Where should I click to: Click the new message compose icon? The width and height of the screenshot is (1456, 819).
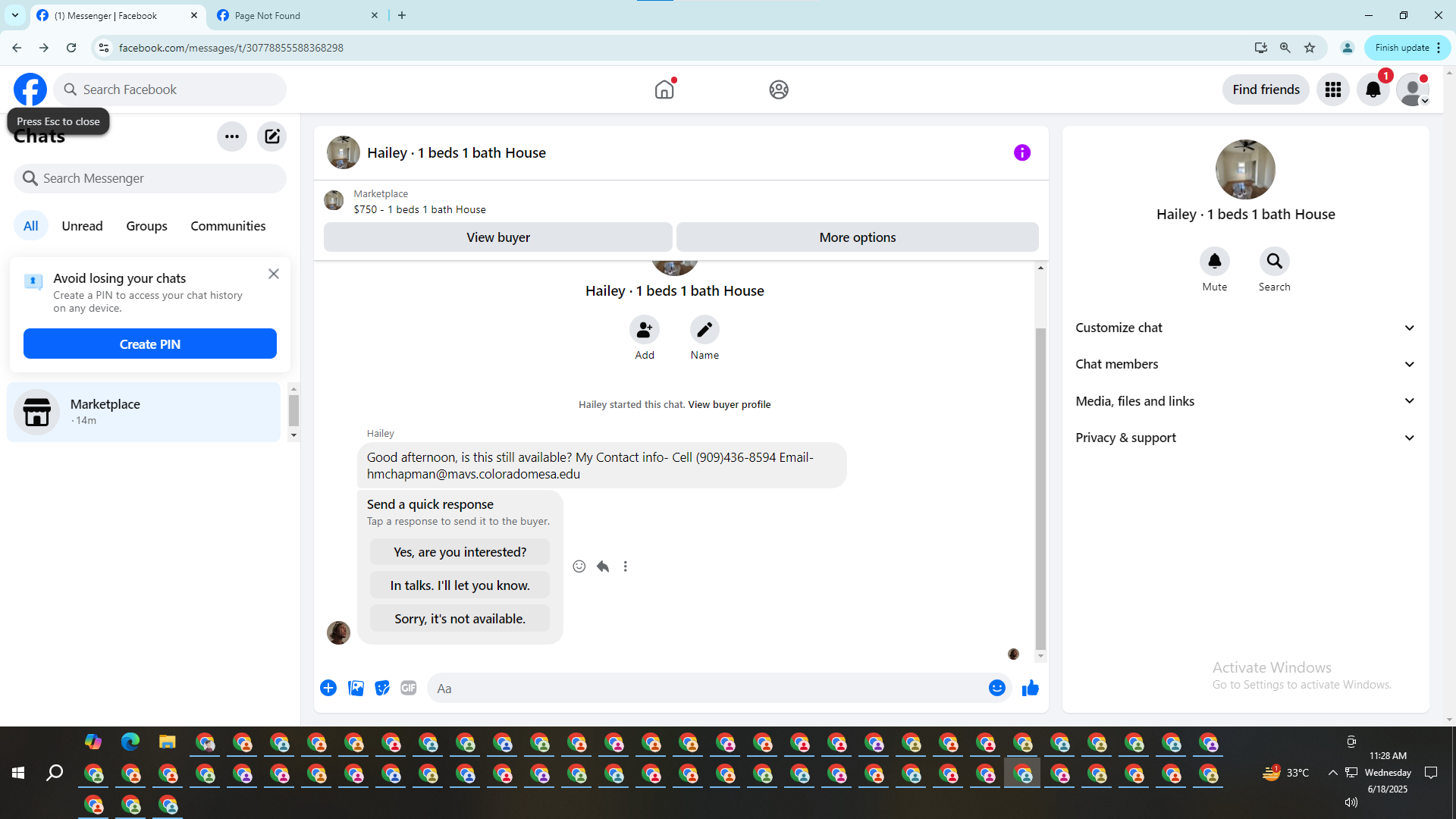(271, 136)
